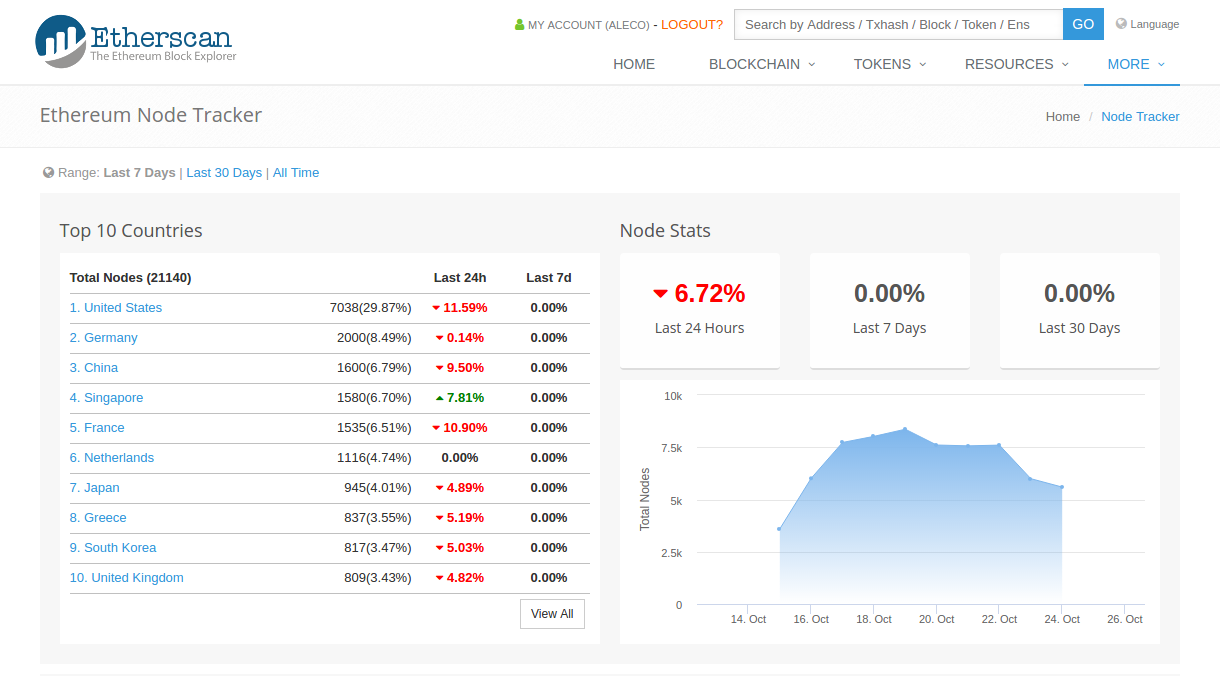The image size is (1220, 676).
Task: Click the GO search button
Action: pyautogui.click(x=1083, y=25)
